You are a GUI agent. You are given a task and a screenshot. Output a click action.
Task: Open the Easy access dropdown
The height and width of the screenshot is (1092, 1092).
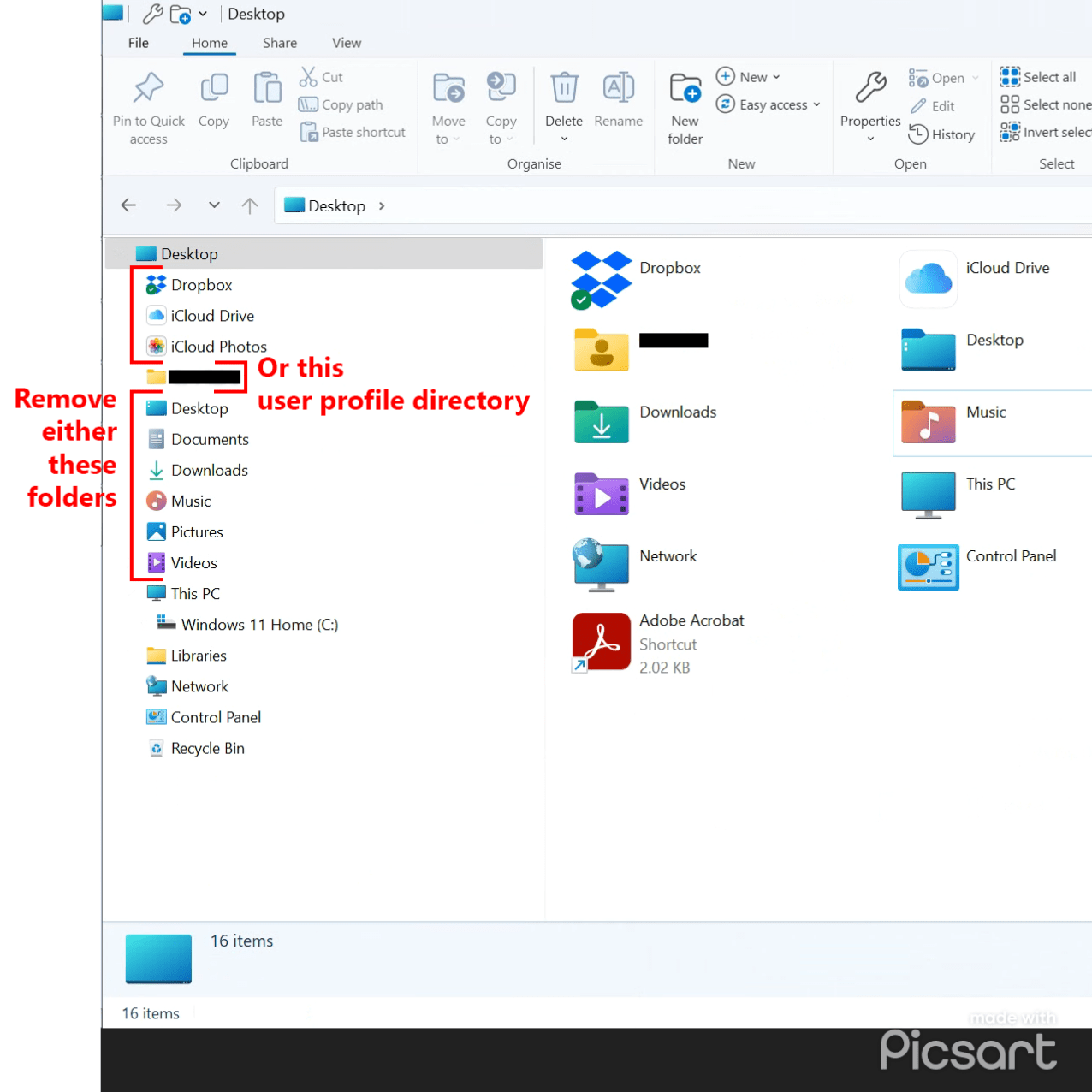click(769, 104)
